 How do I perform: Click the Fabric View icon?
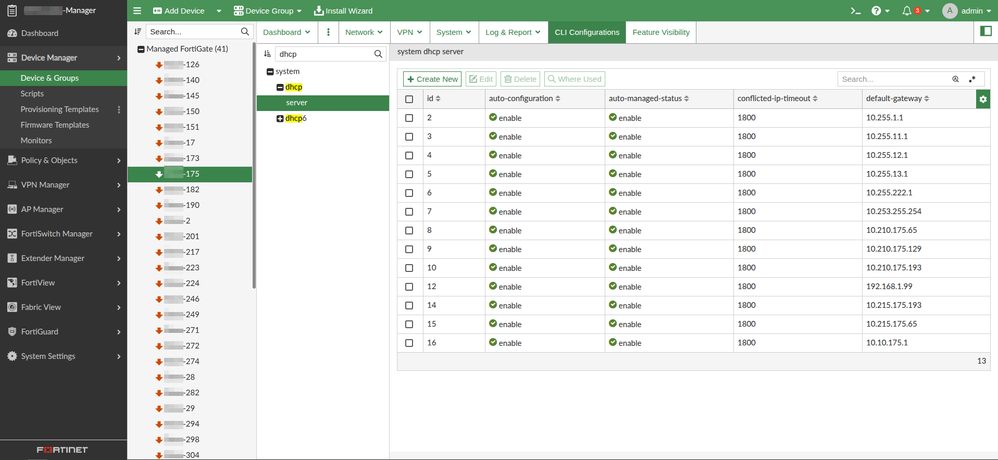point(11,307)
